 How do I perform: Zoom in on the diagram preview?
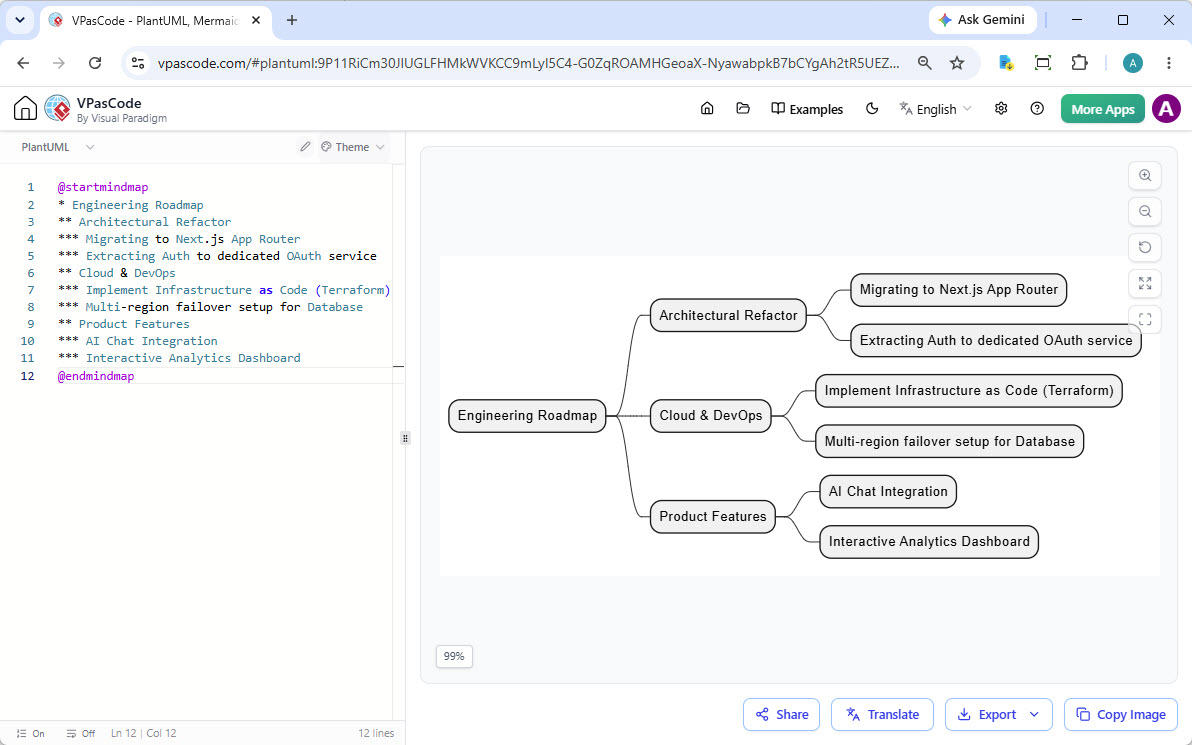(1145, 176)
